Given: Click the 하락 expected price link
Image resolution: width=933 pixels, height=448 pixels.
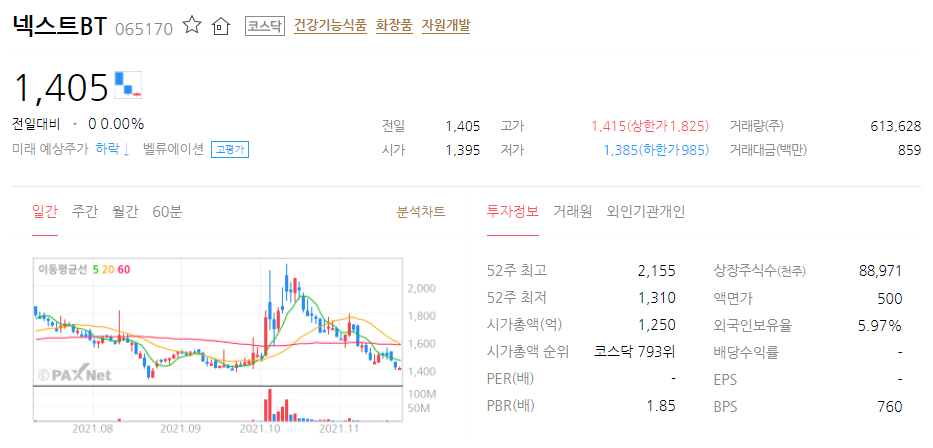Looking at the screenshot, I should point(113,149).
